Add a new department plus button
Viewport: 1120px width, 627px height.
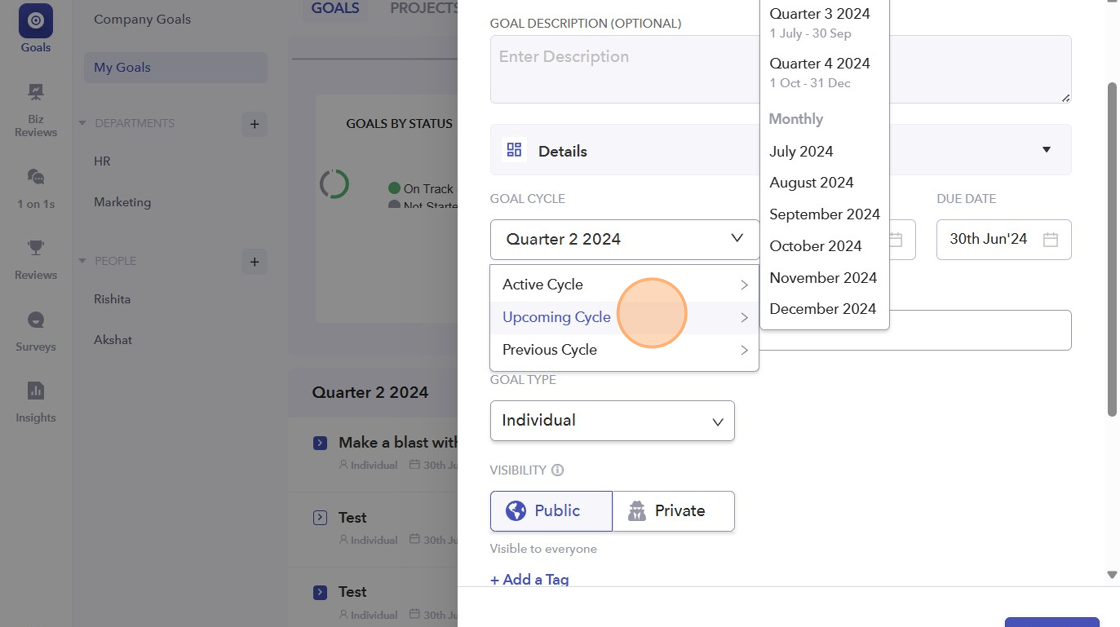254,124
